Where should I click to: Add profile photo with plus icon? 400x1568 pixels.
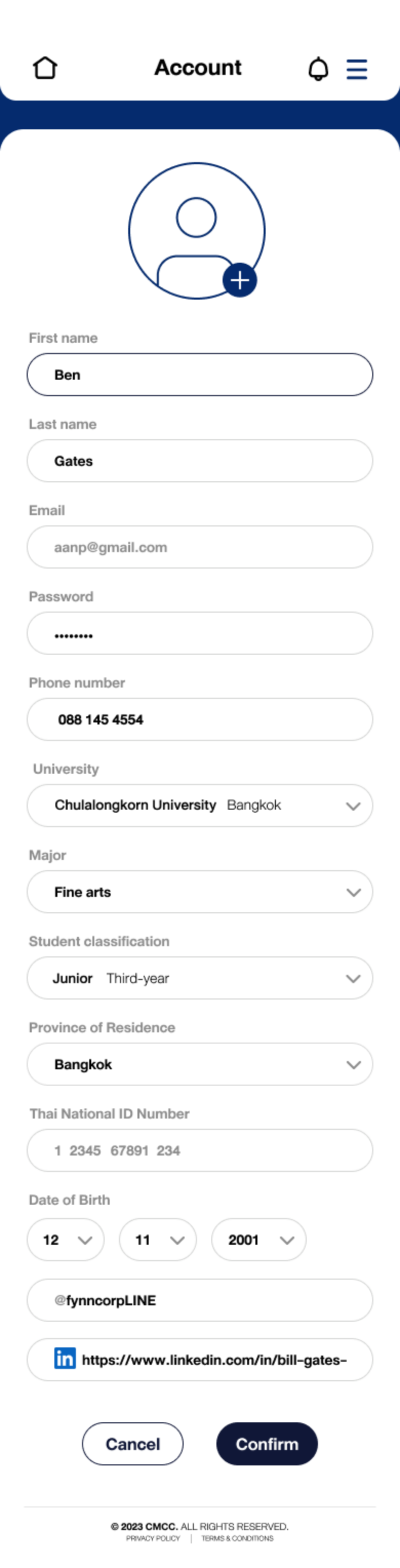pyautogui.click(x=240, y=280)
